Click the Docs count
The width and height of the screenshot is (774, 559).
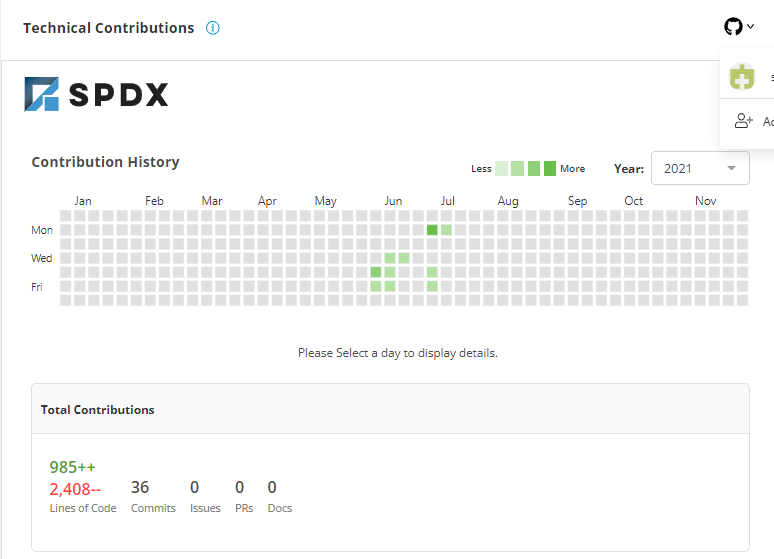pos(272,487)
